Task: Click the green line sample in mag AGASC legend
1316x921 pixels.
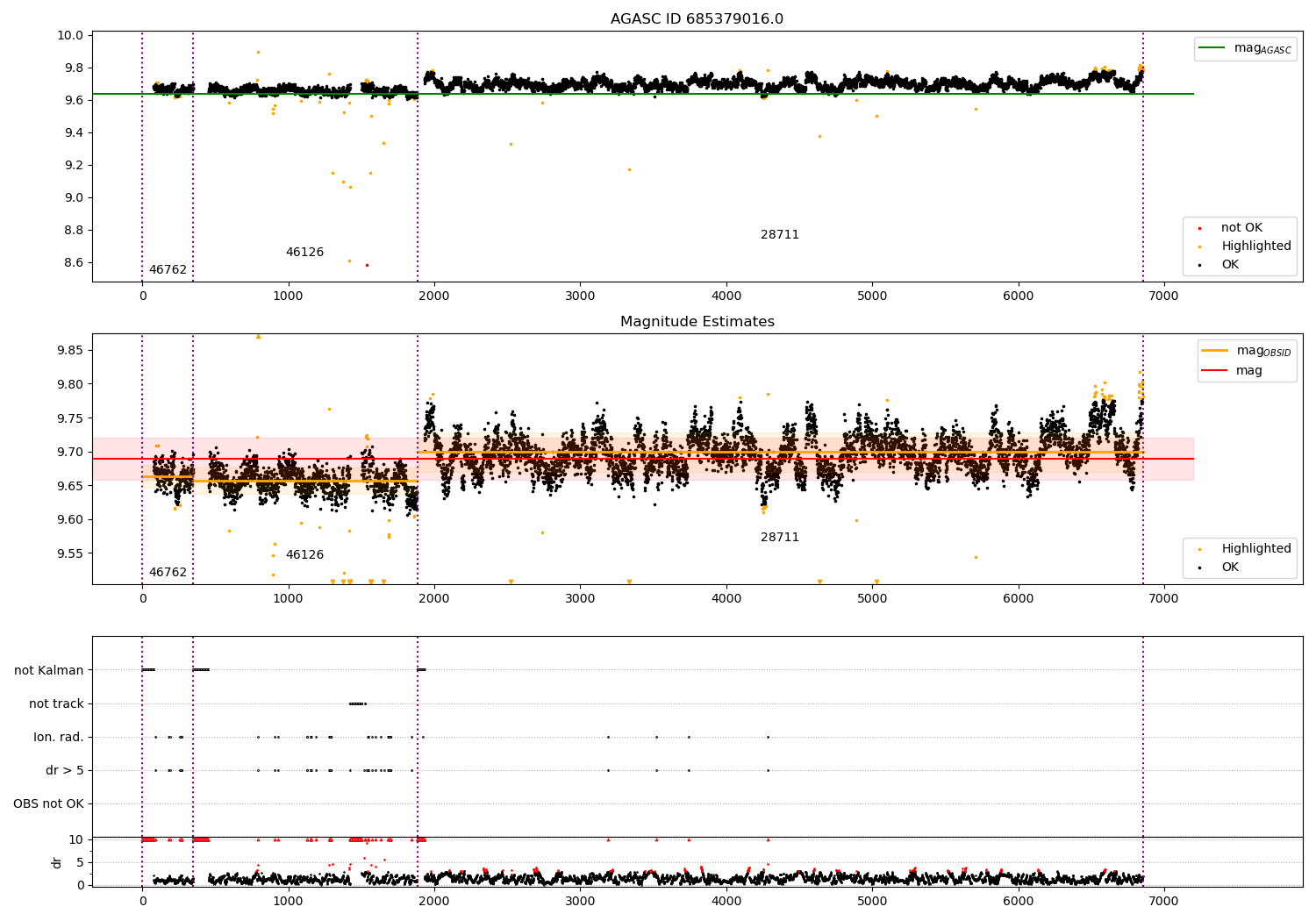Action: pos(1213,48)
